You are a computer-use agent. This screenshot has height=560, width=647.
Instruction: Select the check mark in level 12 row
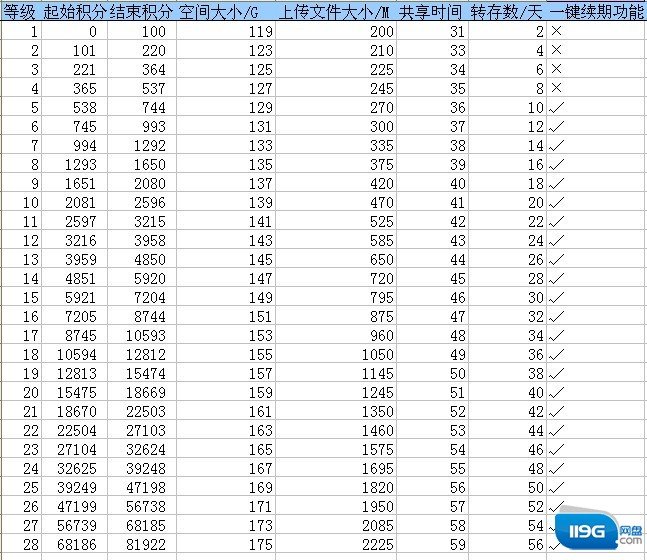click(x=557, y=241)
